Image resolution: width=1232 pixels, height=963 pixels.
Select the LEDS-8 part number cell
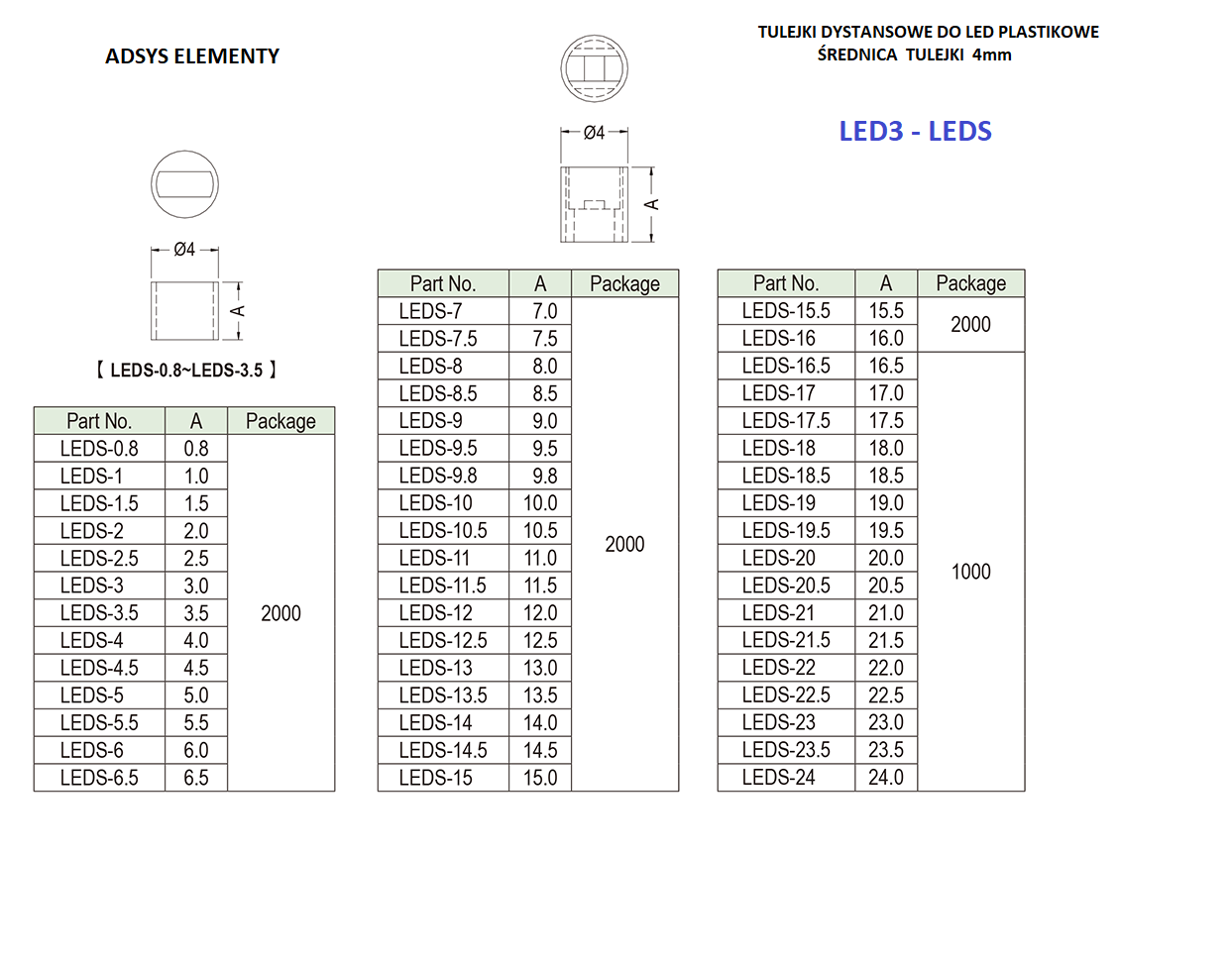[443, 367]
